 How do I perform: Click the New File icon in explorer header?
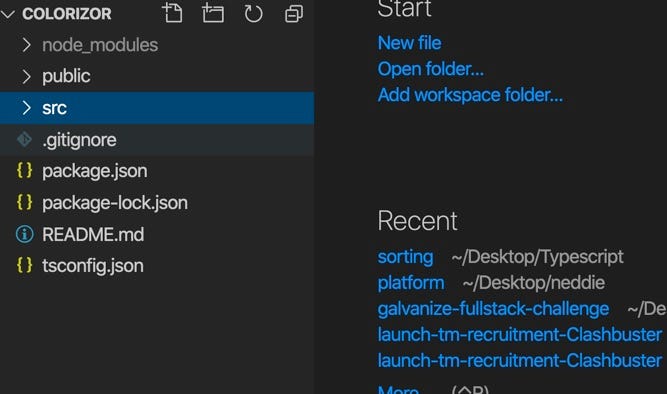(x=173, y=13)
